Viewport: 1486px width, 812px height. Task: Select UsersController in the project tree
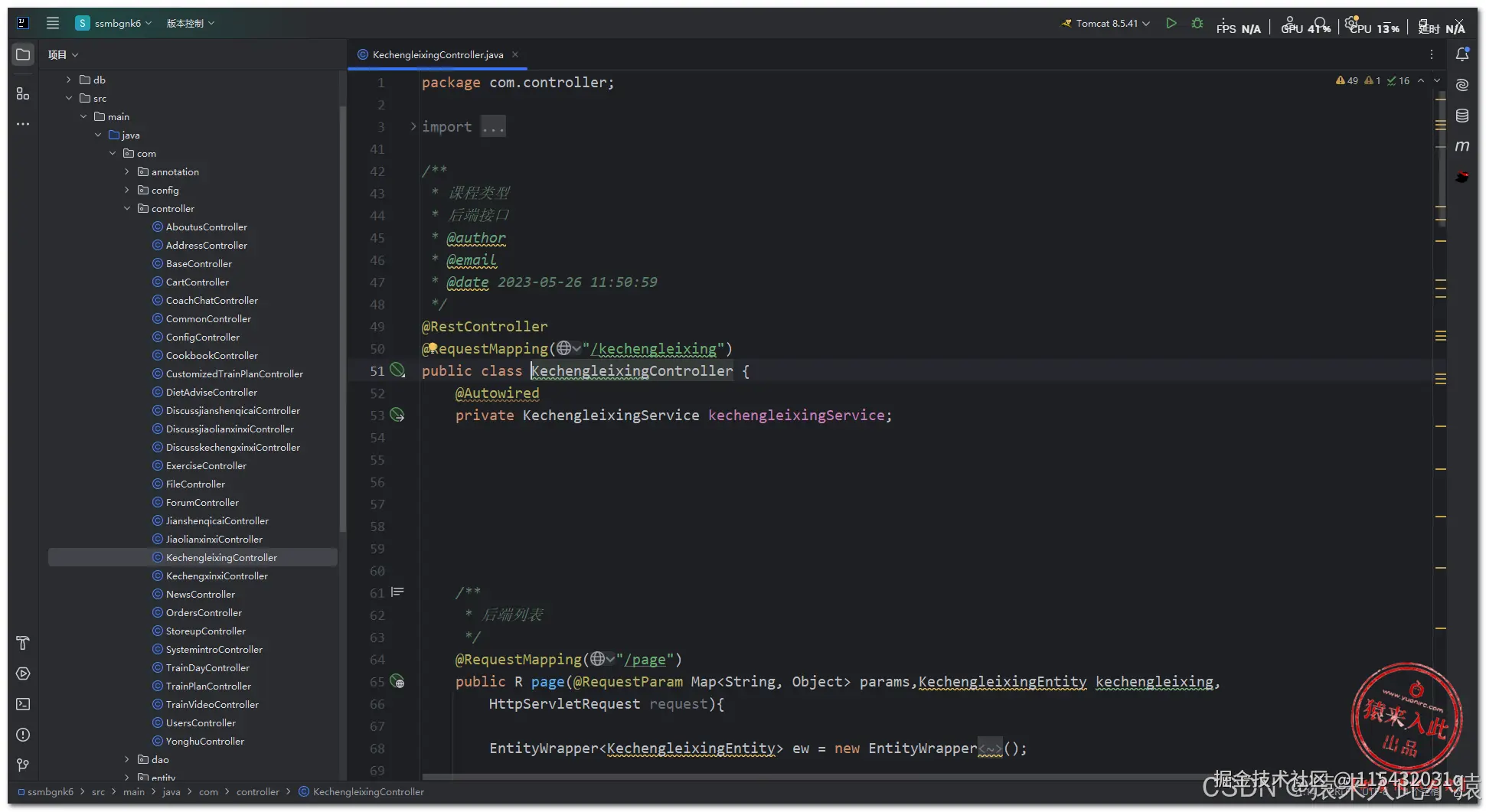click(x=201, y=722)
